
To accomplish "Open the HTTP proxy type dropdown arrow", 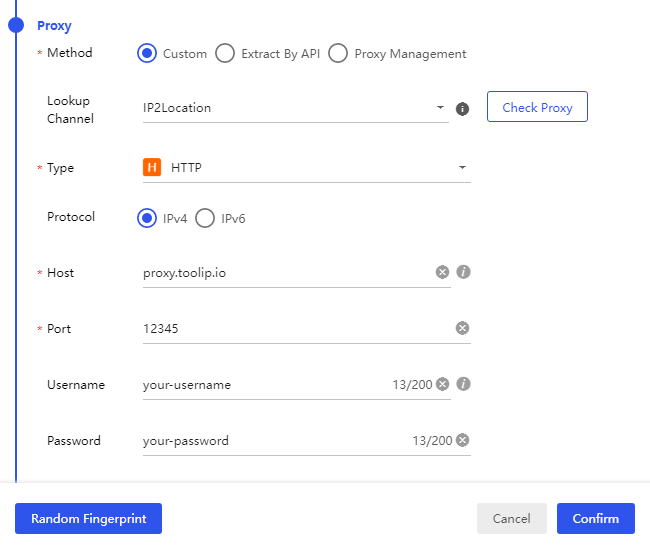I will click(x=462, y=168).
